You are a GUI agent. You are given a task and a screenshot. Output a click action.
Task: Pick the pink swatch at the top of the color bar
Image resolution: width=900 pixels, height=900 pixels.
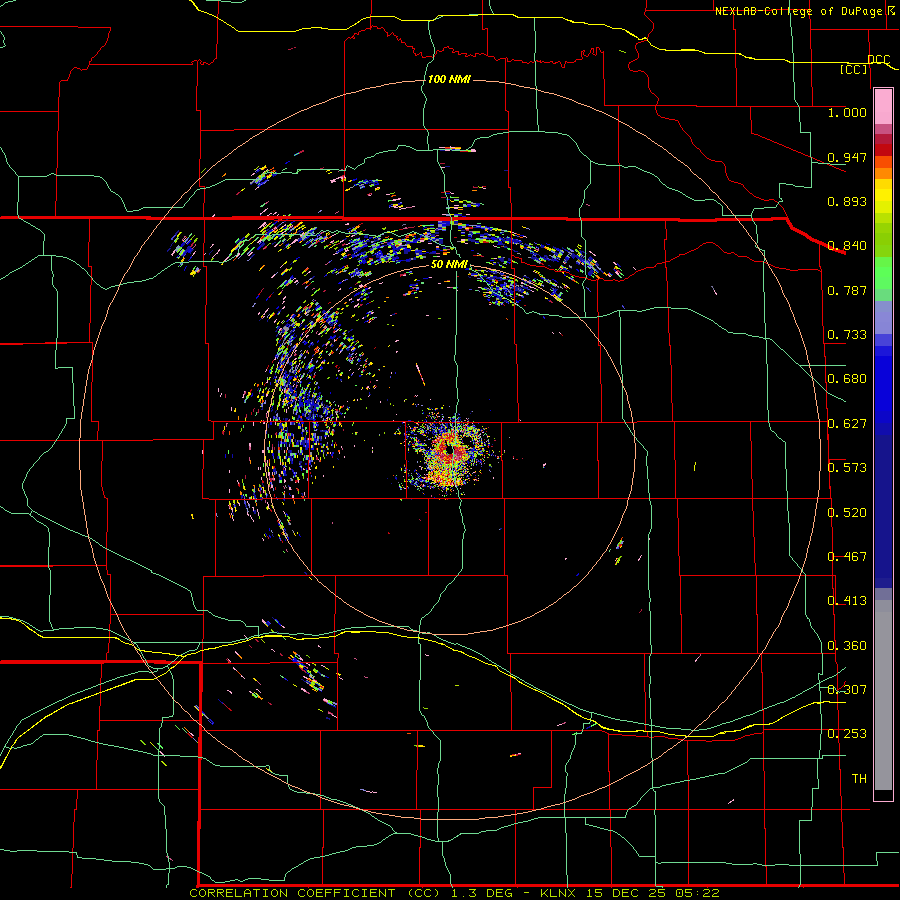tap(883, 107)
